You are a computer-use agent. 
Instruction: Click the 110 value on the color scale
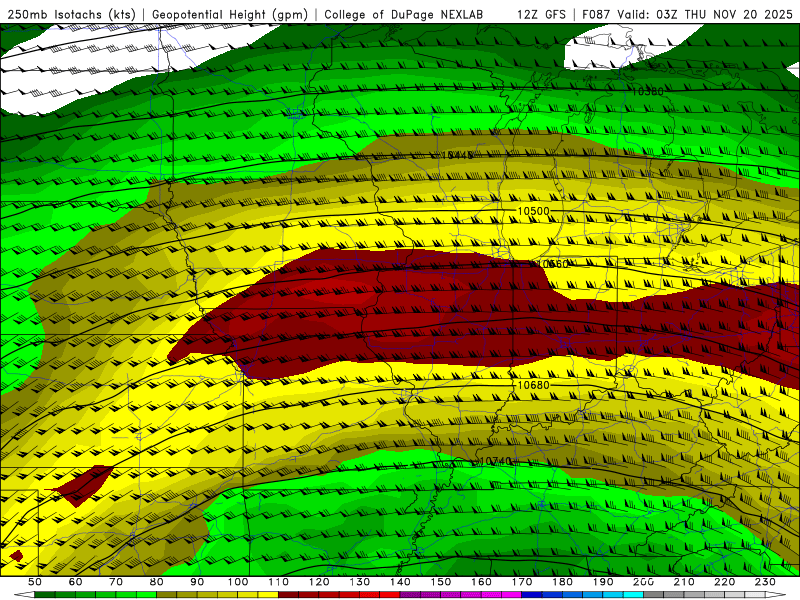coord(279,582)
